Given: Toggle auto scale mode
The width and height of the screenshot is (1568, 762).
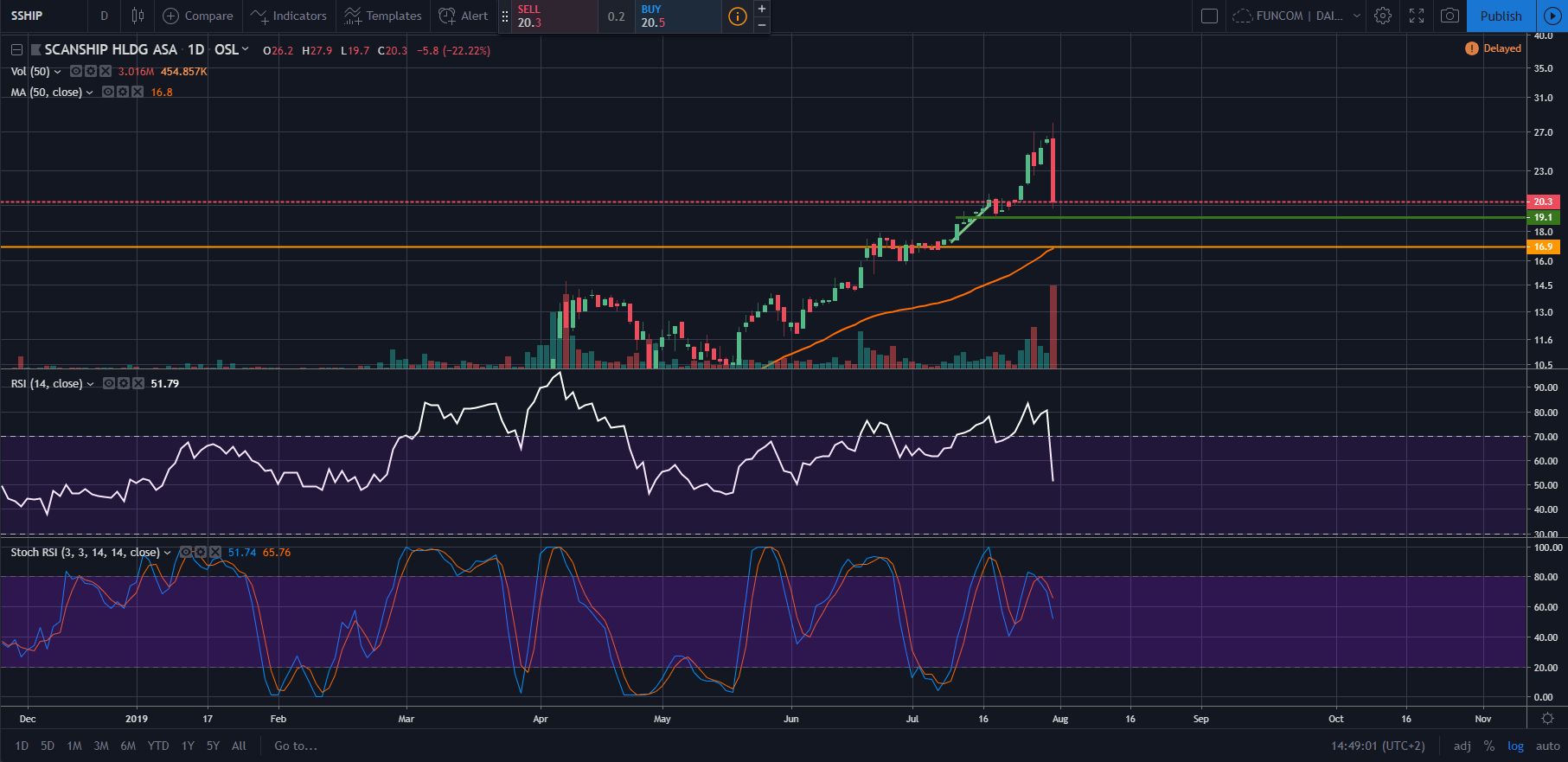Looking at the screenshot, I should tap(1548, 746).
